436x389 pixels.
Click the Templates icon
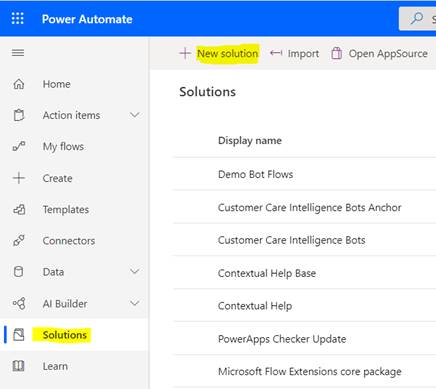coord(19,209)
